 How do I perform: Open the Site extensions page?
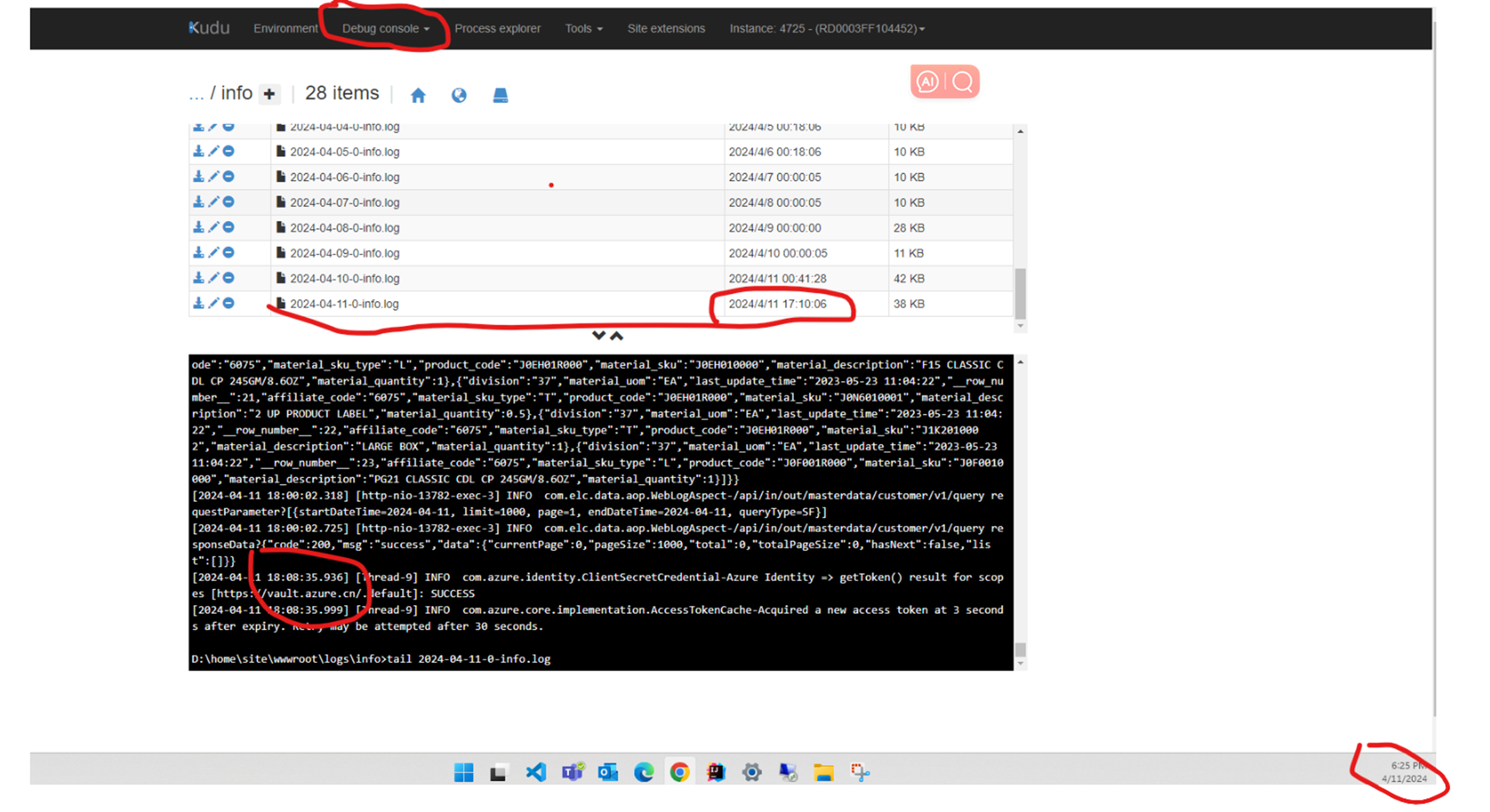(x=666, y=28)
